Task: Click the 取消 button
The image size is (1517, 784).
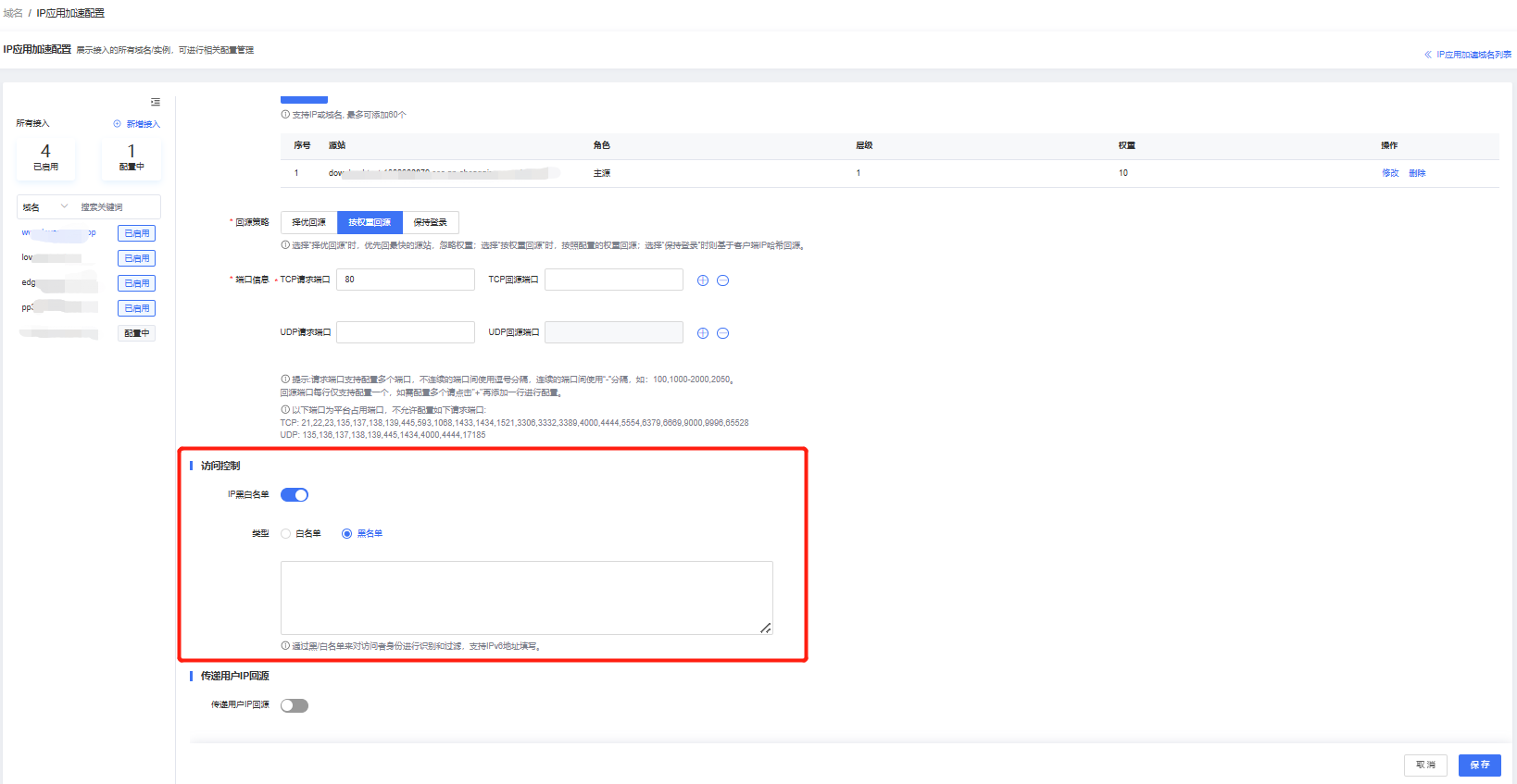Action: pyautogui.click(x=1425, y=765)
